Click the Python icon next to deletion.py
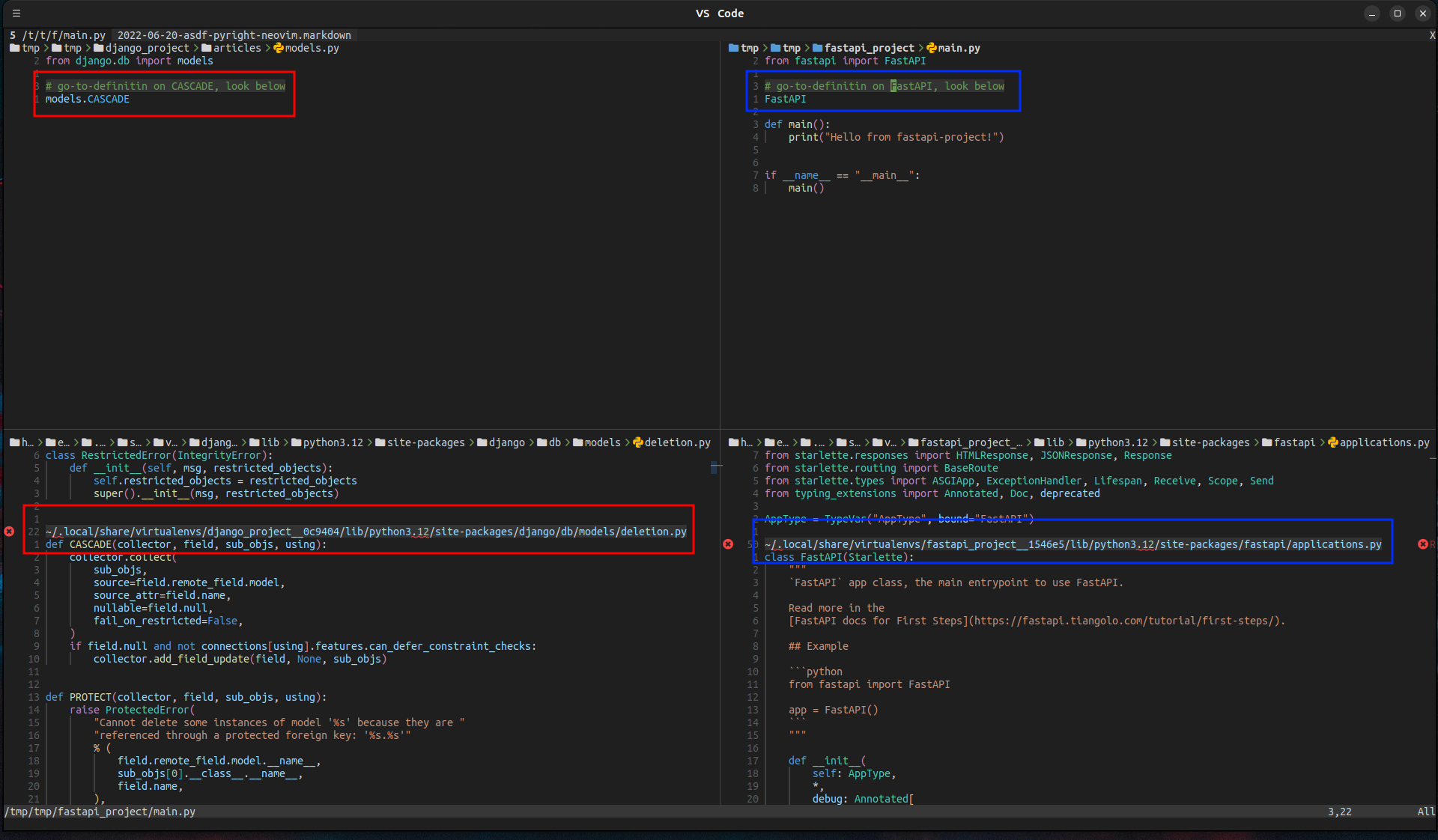Viewport: 1438px width, 840px height. [638, 442]
